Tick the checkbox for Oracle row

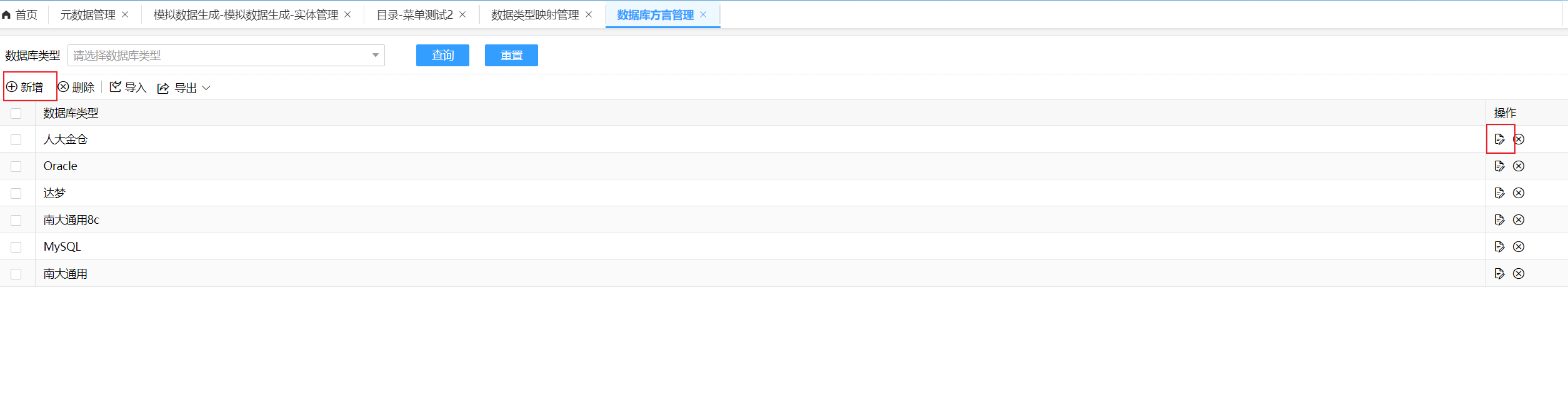(x=16, y=167)
